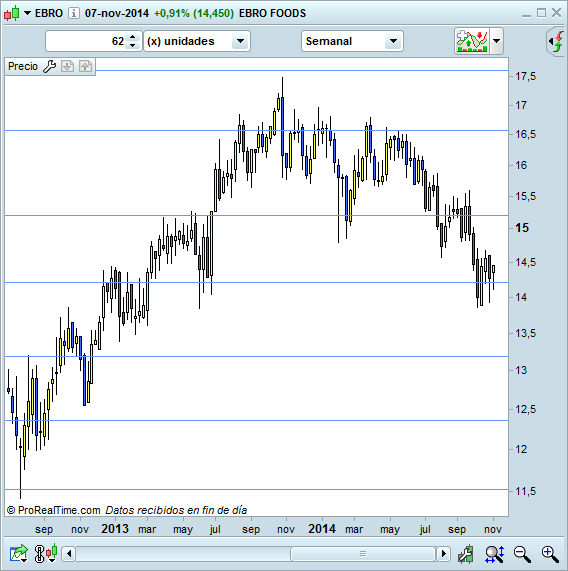The image size is (568, 571).
Task: Click the export chart icon bottom-left
Action: click(19, 554)
